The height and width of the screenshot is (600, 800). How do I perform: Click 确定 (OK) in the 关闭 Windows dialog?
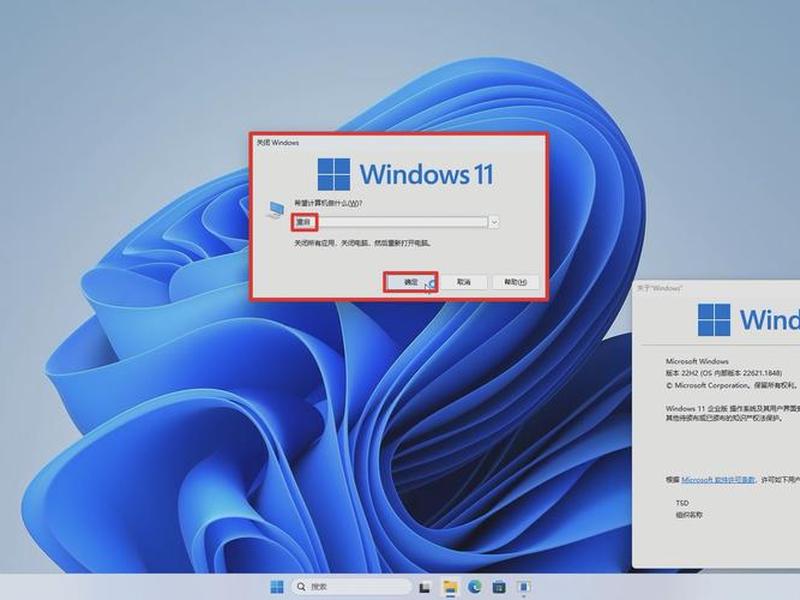pyautogui.click(x=411, y=282)
